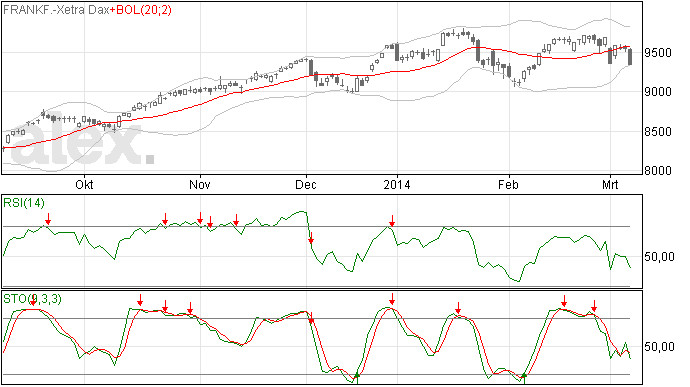Image resolution: width=690 pixels, height=387 pixels.
Task: Click the 9500 price axis label
Action: point(658,53)
